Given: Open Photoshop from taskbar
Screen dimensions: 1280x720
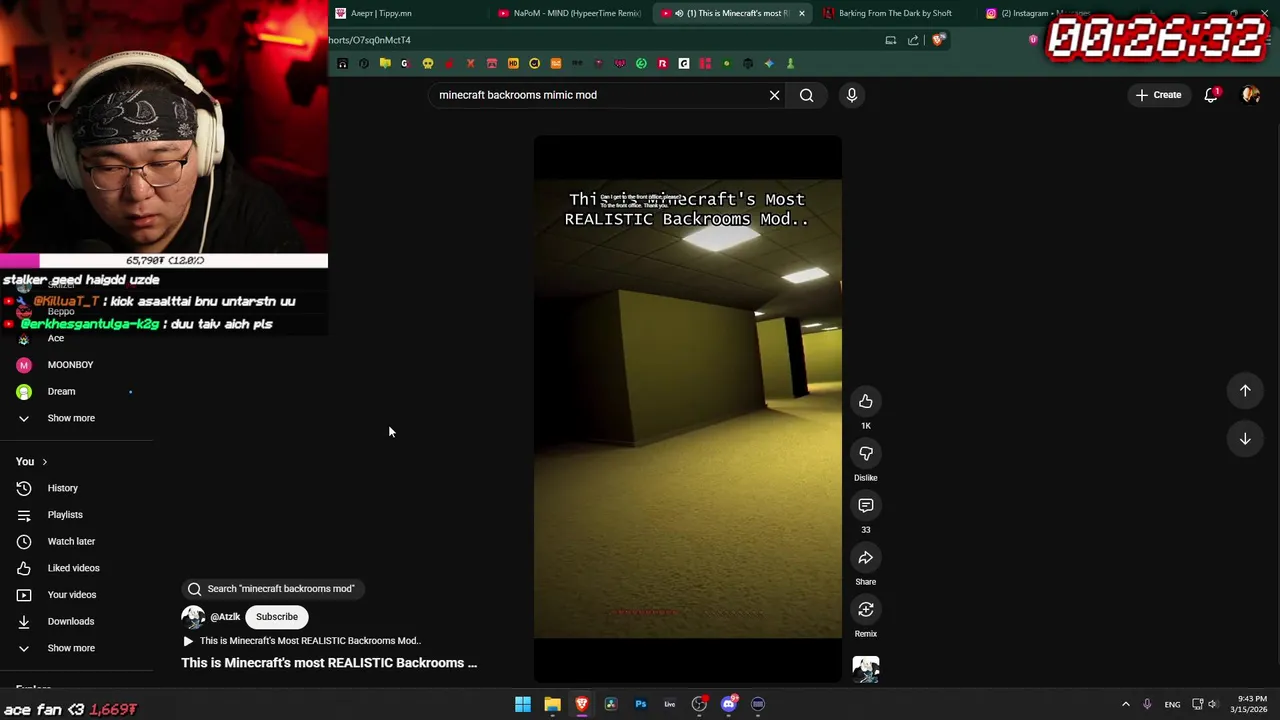Looking at the screenshot, I should (641, 704).
